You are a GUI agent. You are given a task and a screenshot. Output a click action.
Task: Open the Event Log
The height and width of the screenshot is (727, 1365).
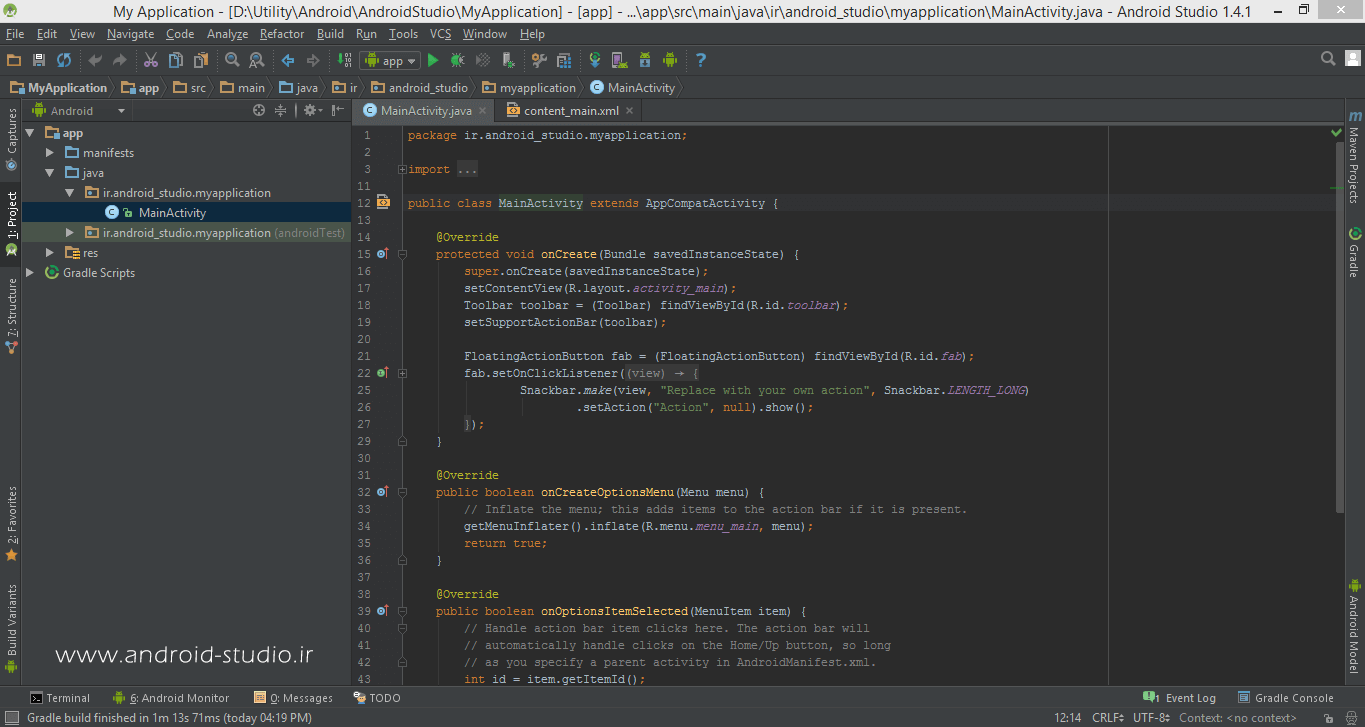tap(1180, 698)
